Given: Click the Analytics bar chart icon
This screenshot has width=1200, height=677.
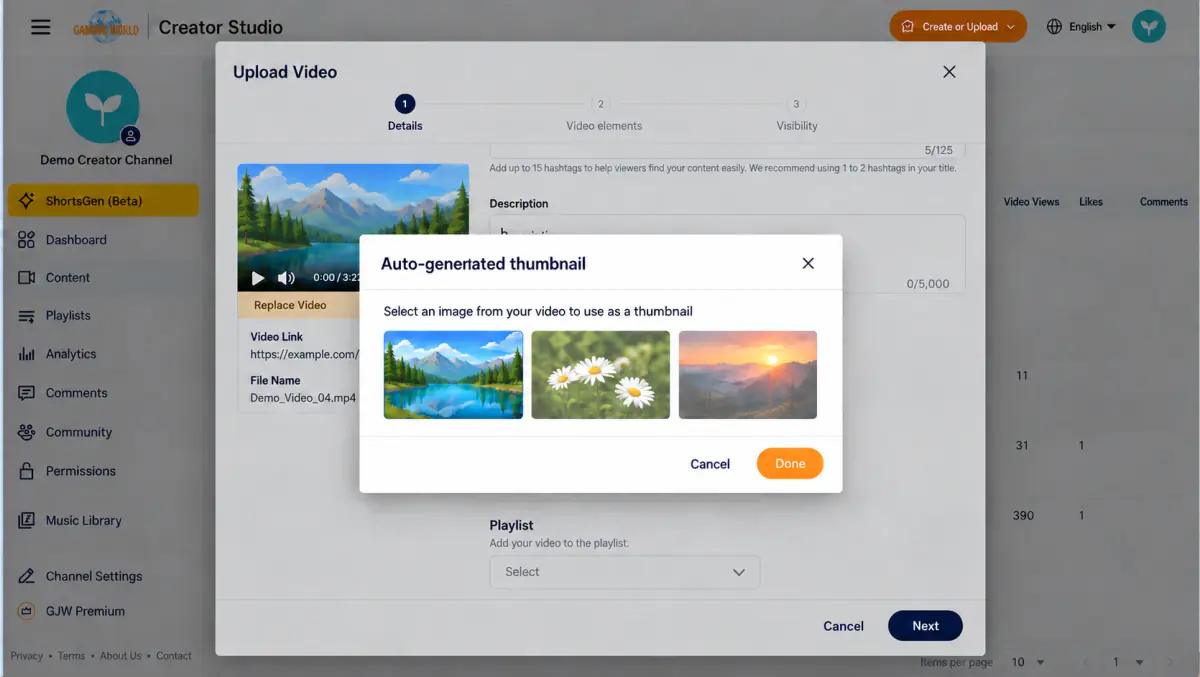Looking at the screenshot, I should pyautogui.click(x=27, y=354).
